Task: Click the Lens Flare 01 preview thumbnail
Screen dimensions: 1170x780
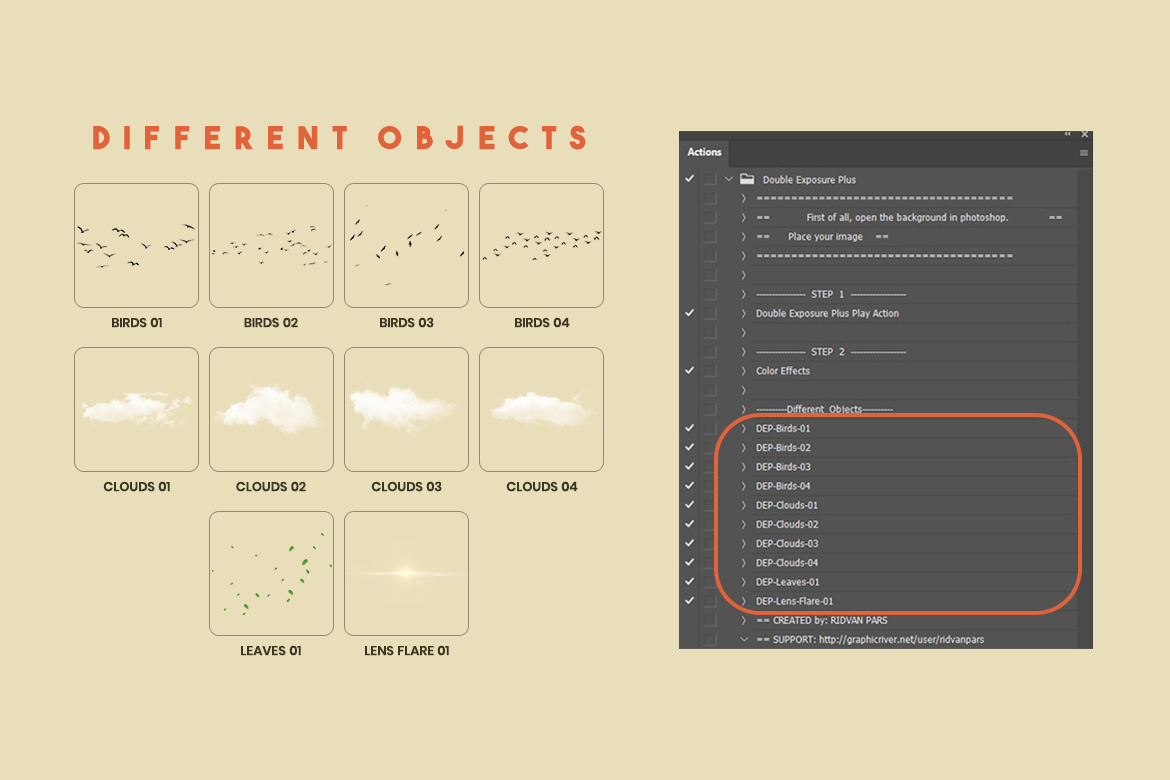Action: tap(406, 573)
